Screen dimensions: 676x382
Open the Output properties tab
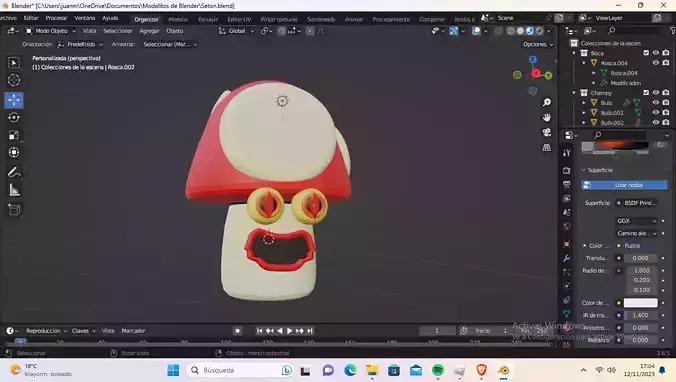pos(566,185)
